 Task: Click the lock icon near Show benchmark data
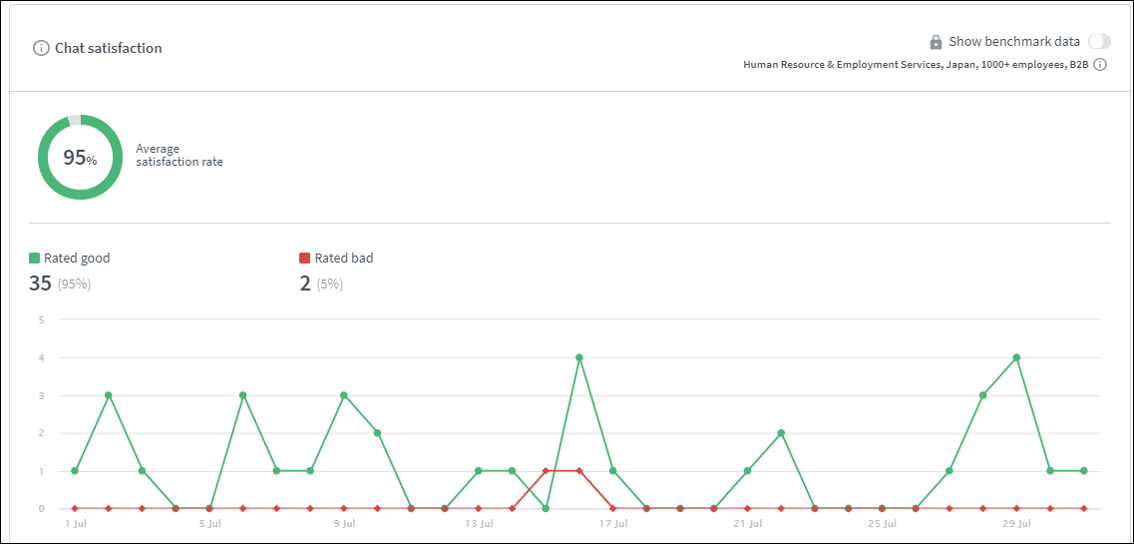[x=935, y=42]
